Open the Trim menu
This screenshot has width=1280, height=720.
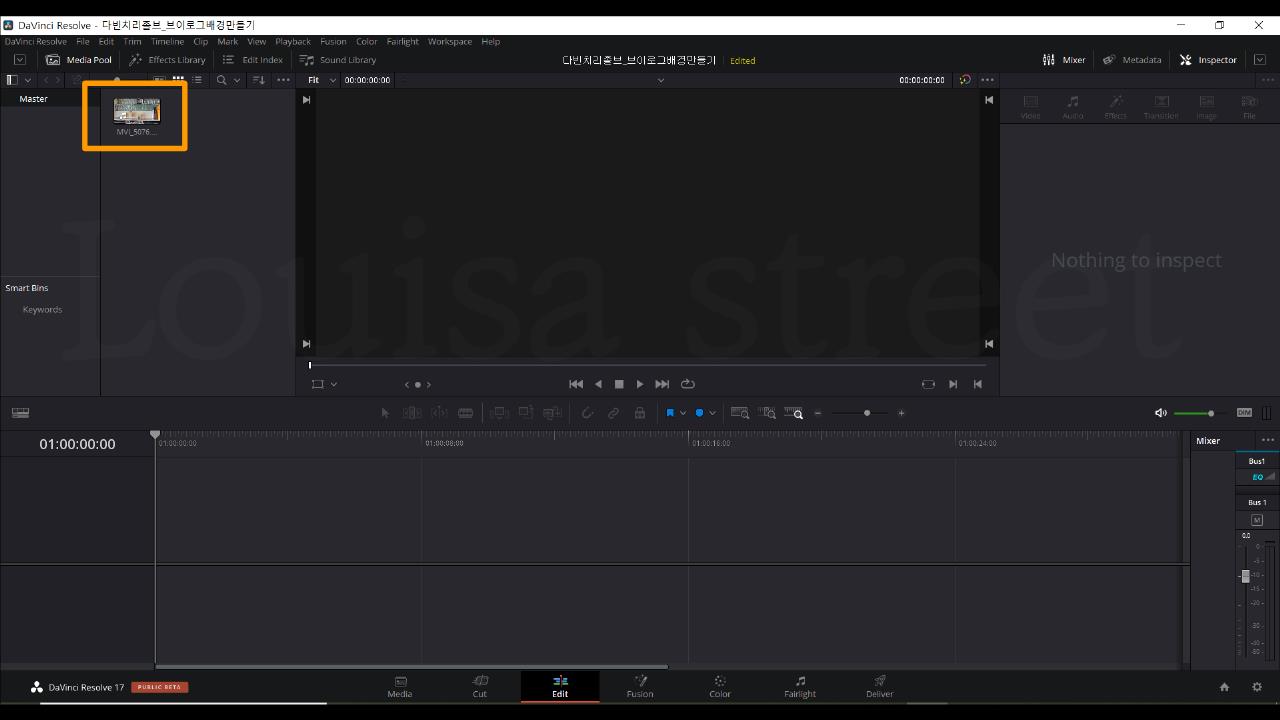tap(132, 41)
